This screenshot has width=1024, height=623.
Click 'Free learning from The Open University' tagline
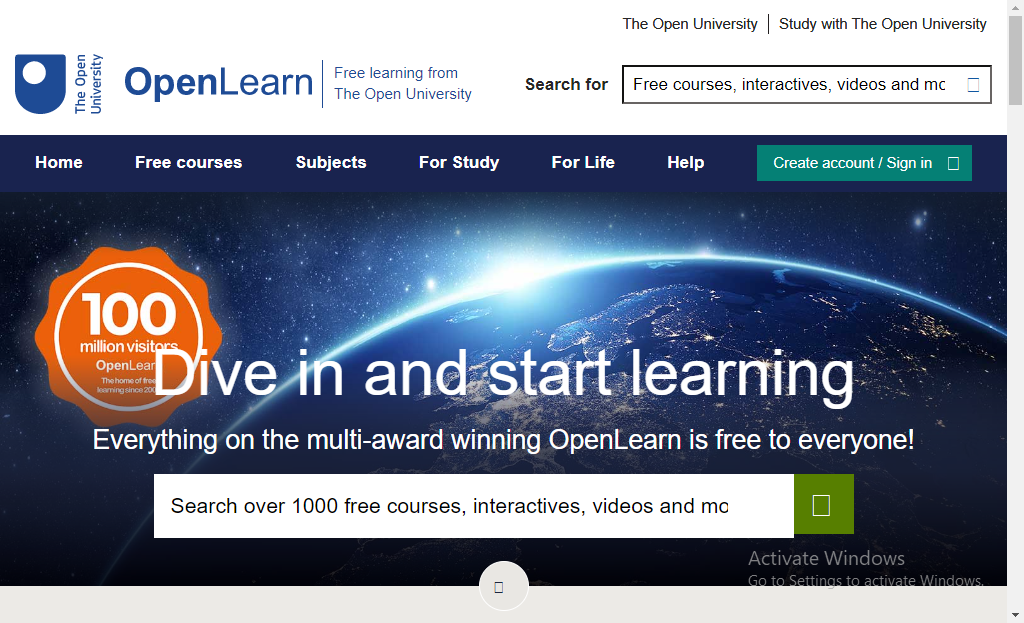(x=403, y=84)
